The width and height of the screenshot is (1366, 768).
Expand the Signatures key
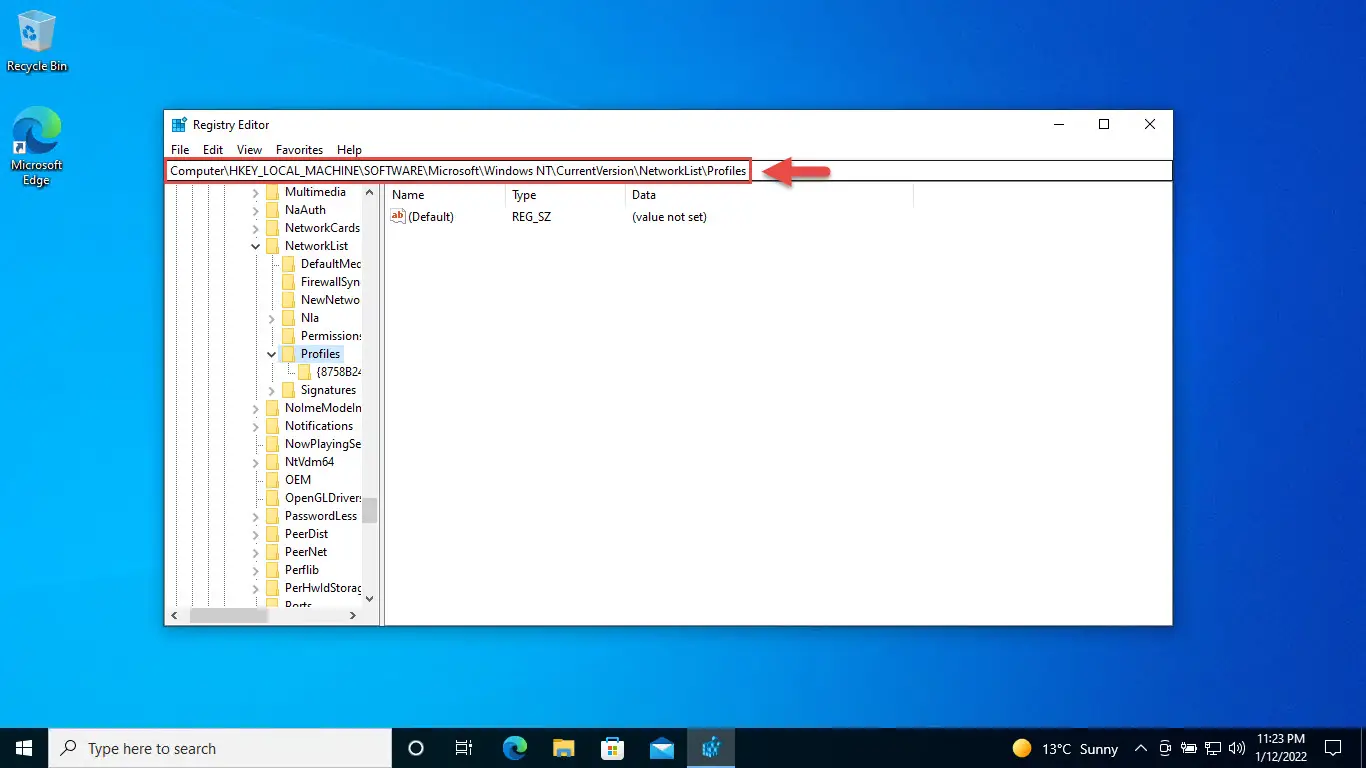tap(272, 390)
